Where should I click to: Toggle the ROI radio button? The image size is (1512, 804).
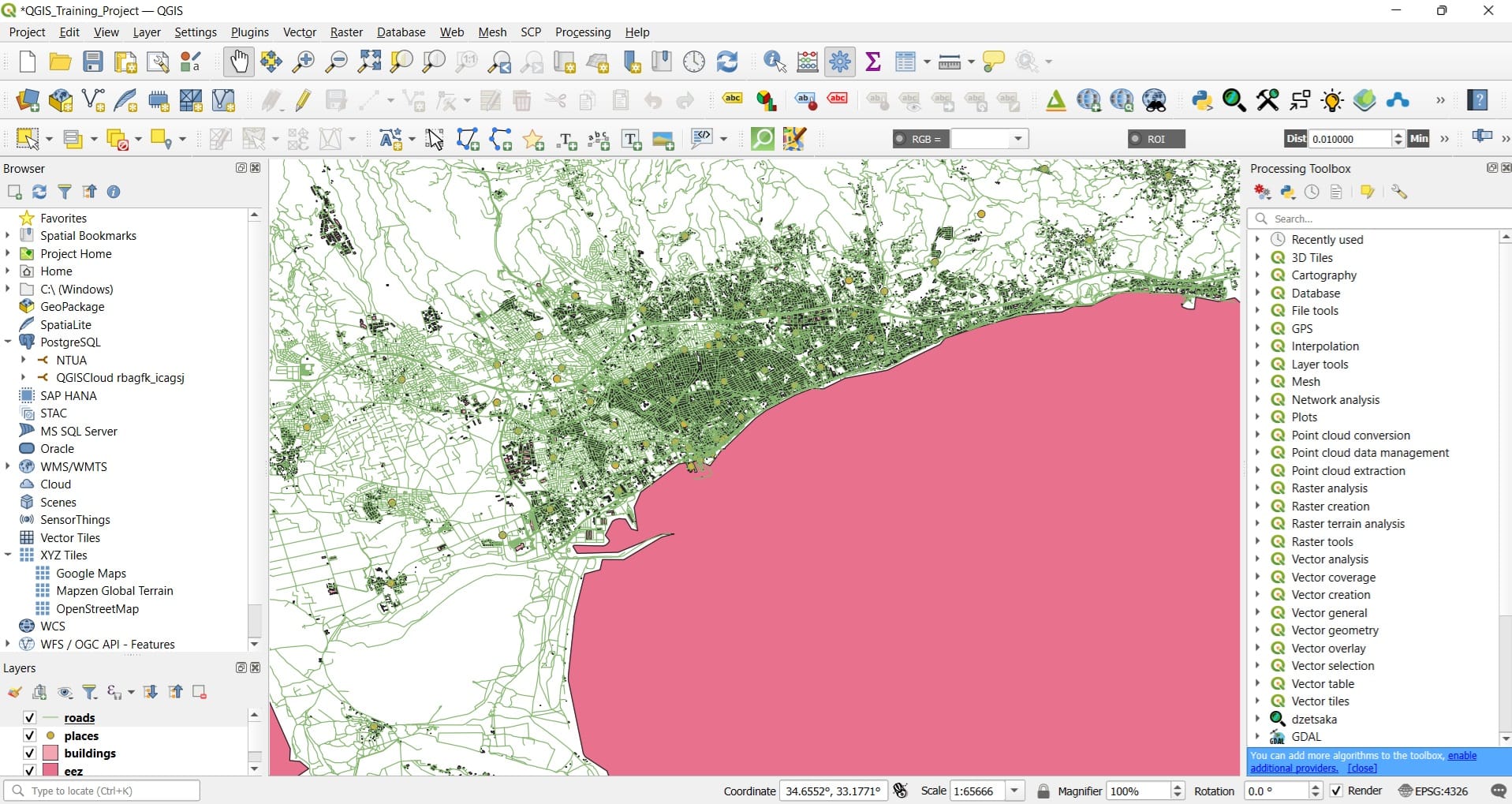[1135, 139]
